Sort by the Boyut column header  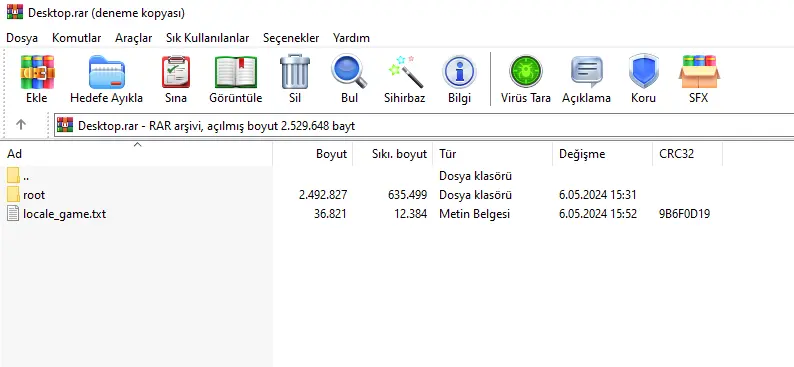pos(313,154)
